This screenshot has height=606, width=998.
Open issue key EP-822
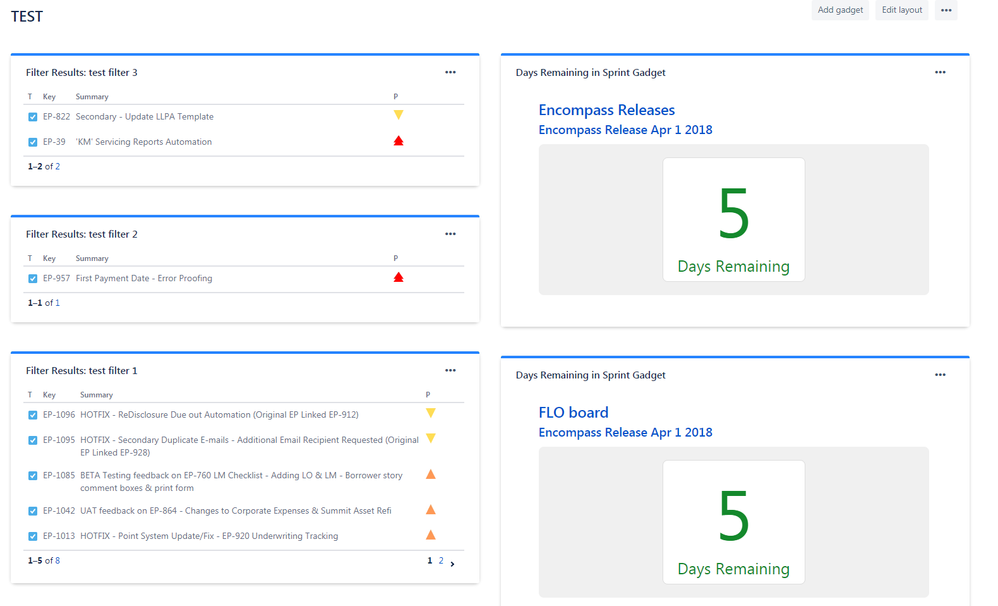pyautogui.click(x=57, y=116)
